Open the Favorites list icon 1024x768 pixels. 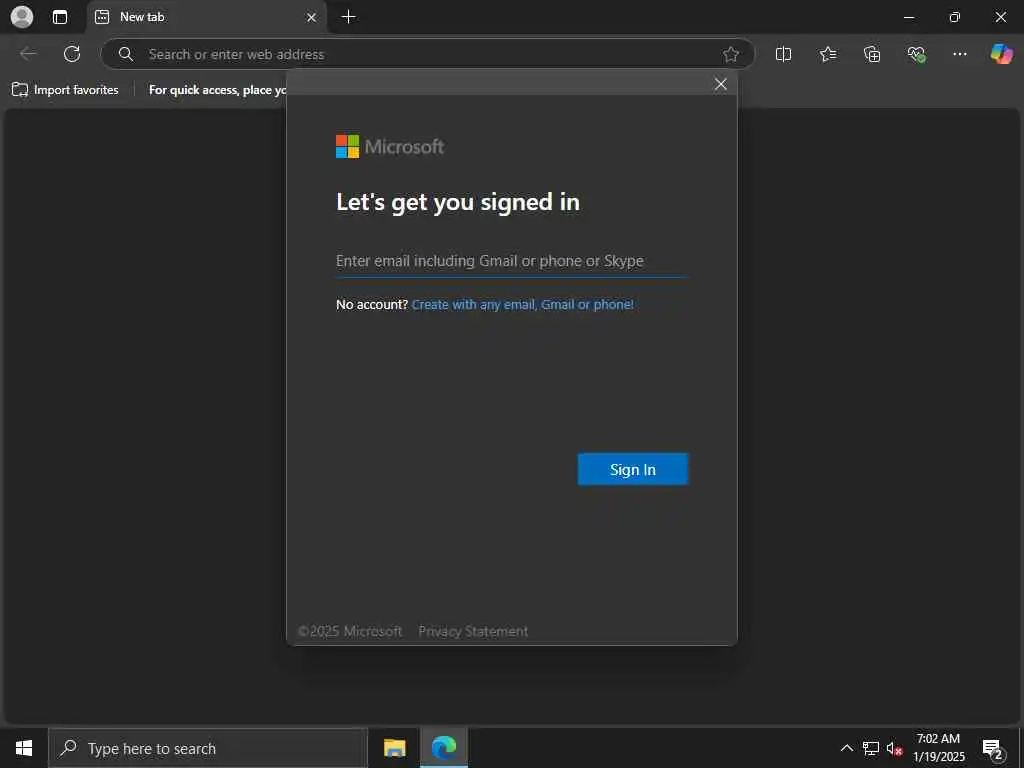[827, 54]
